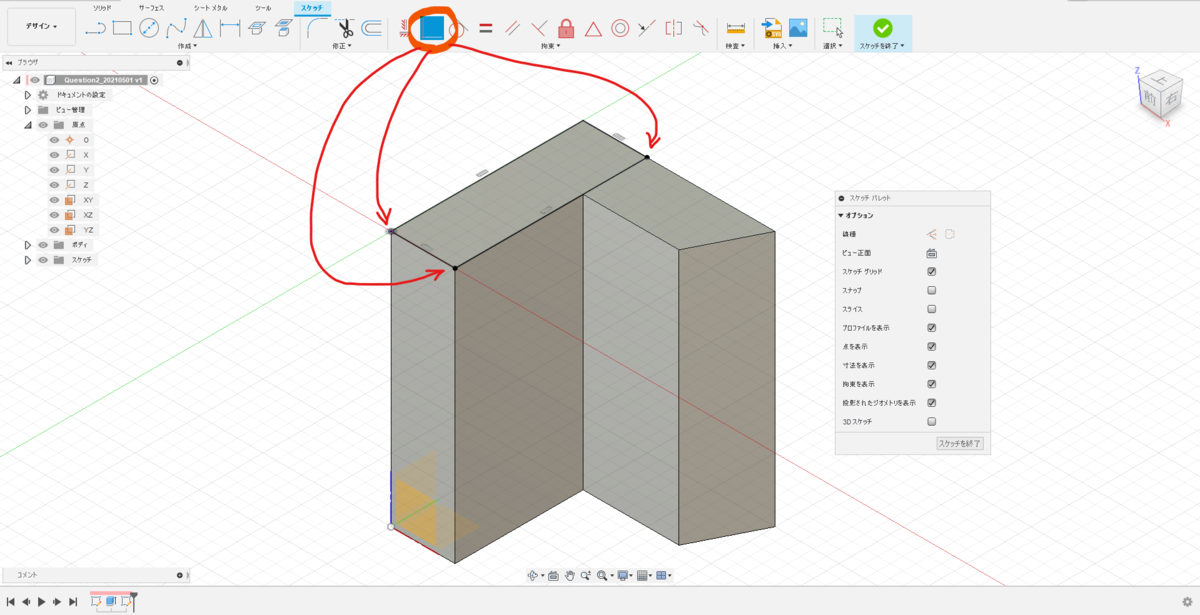Jump to timeline start

coord(10,602)
